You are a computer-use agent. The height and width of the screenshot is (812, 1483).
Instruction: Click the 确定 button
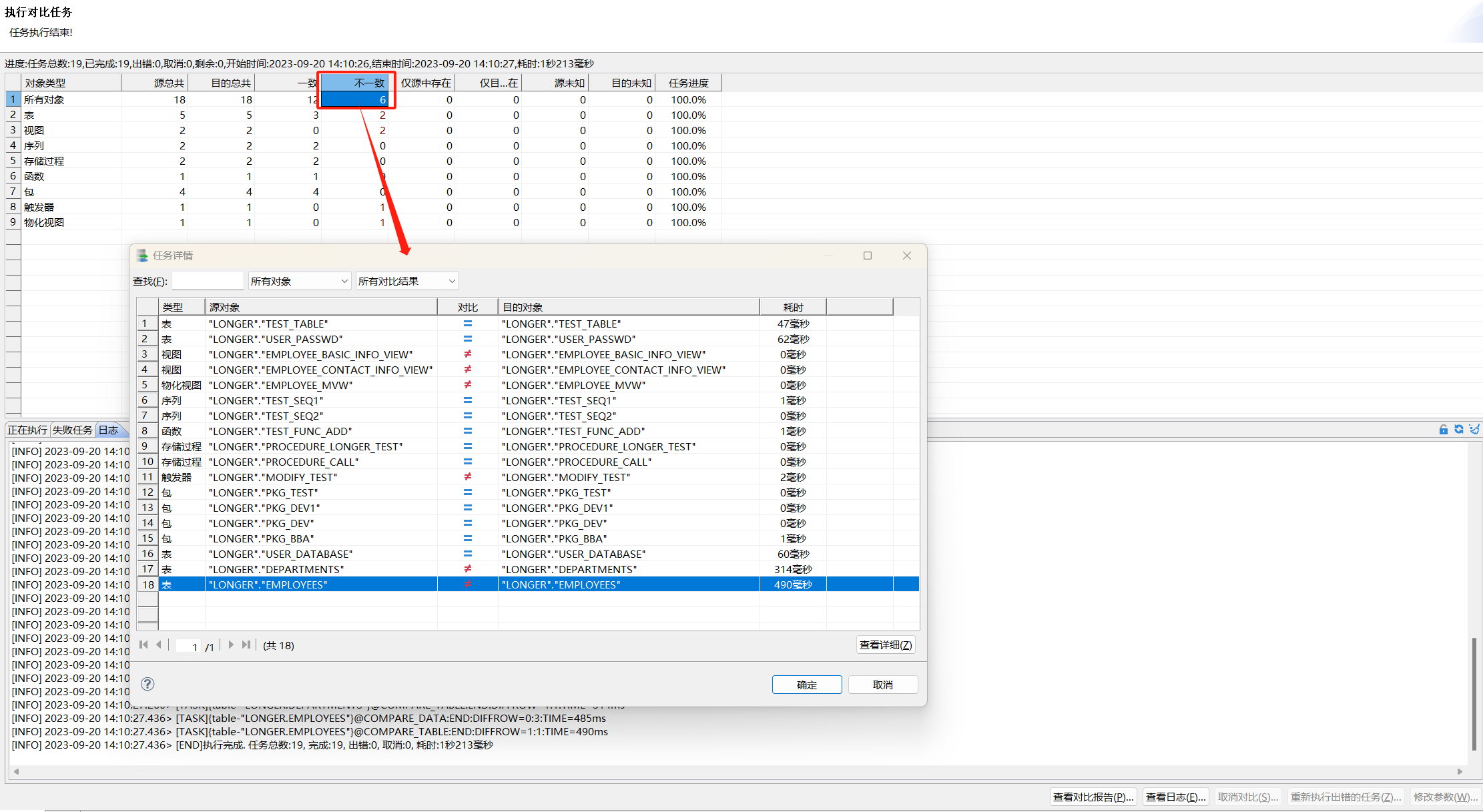(x=806, y=685)
